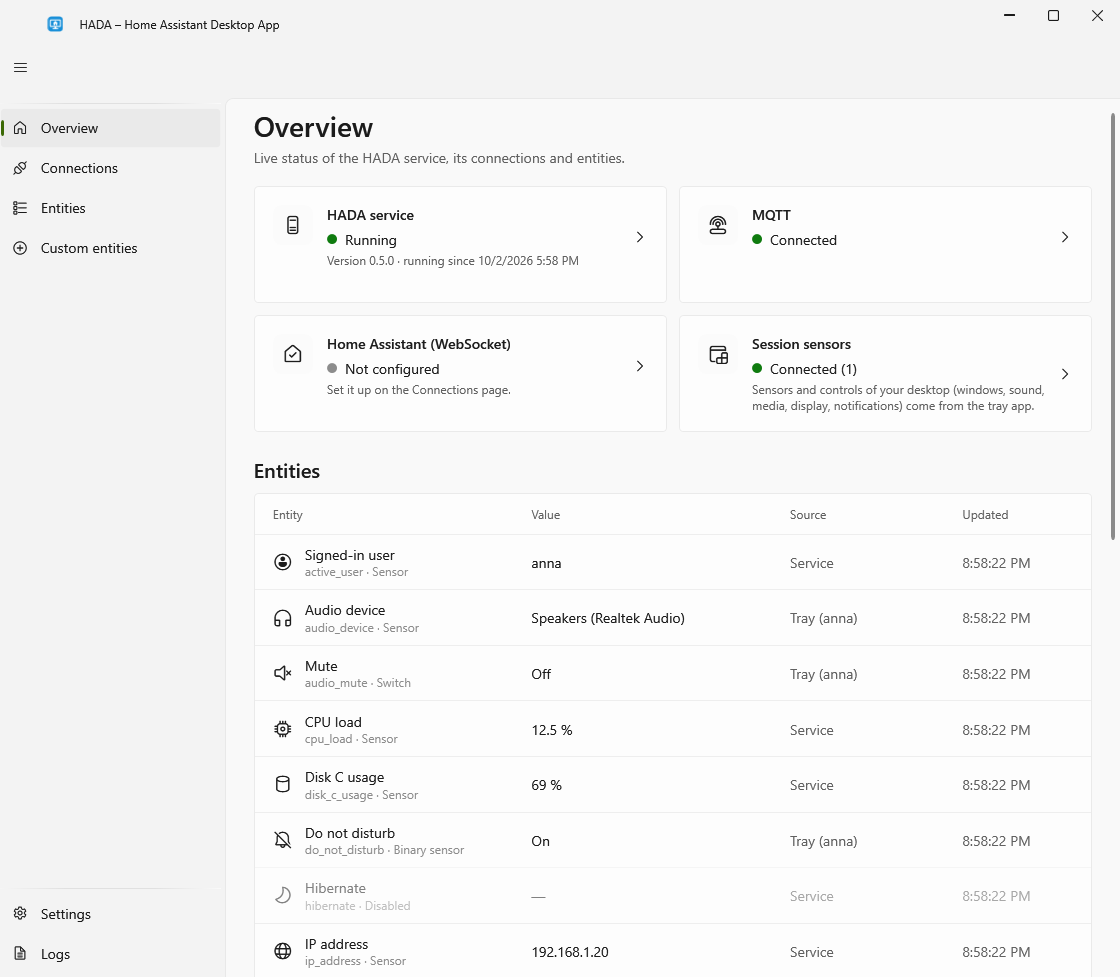Go to the Overview page
Screen dimensions: 1120x977
click(x=111, y=128)
